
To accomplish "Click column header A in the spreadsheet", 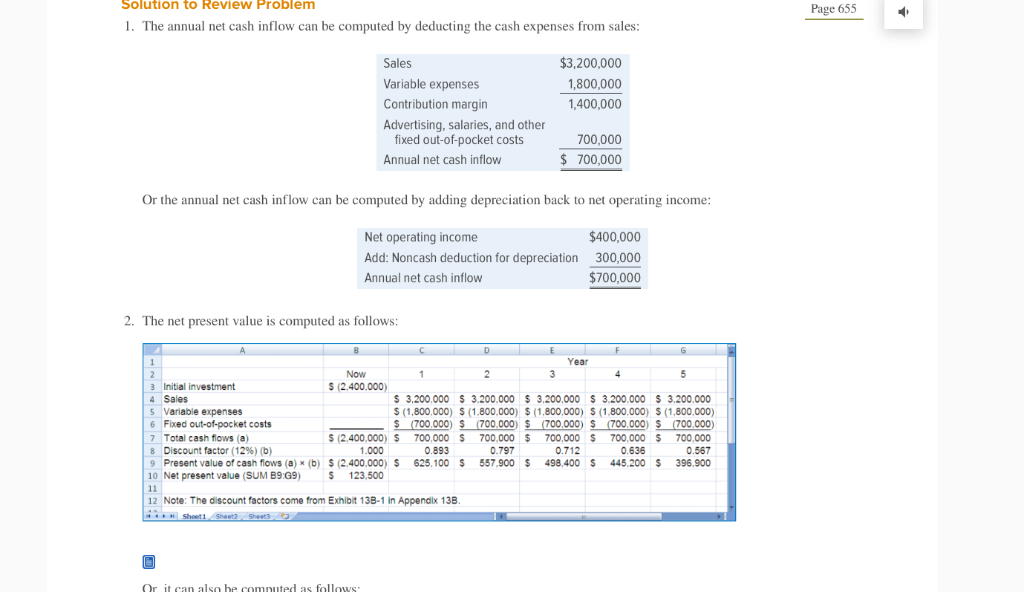I will (x=242, y=350).
